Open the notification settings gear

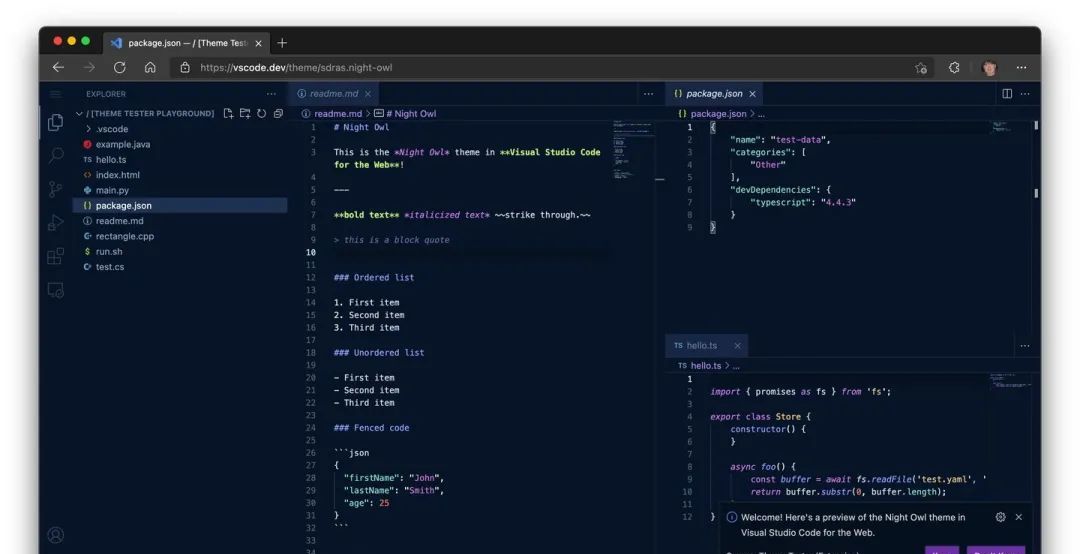point(1001,517)
